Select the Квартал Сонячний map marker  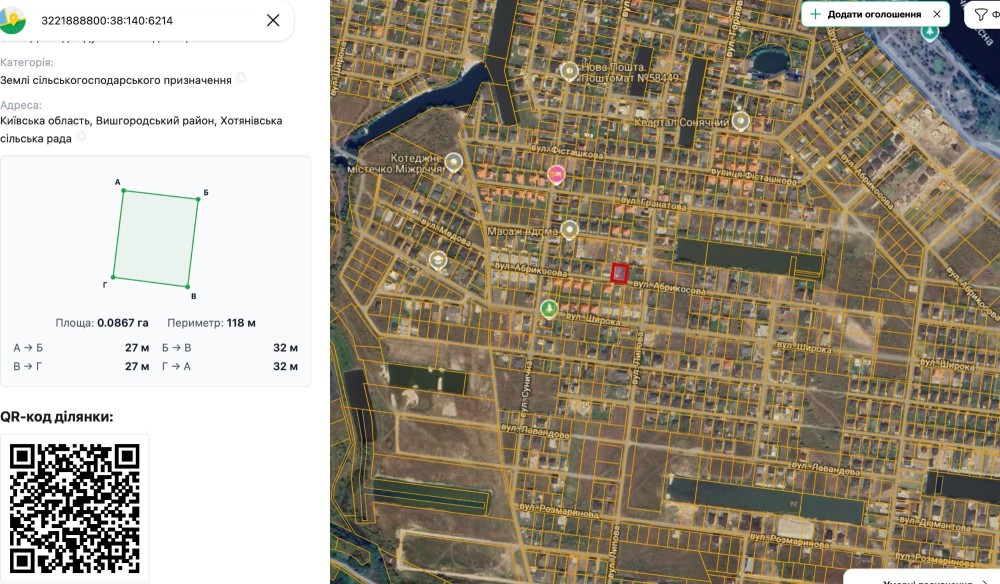coord(740,120)
